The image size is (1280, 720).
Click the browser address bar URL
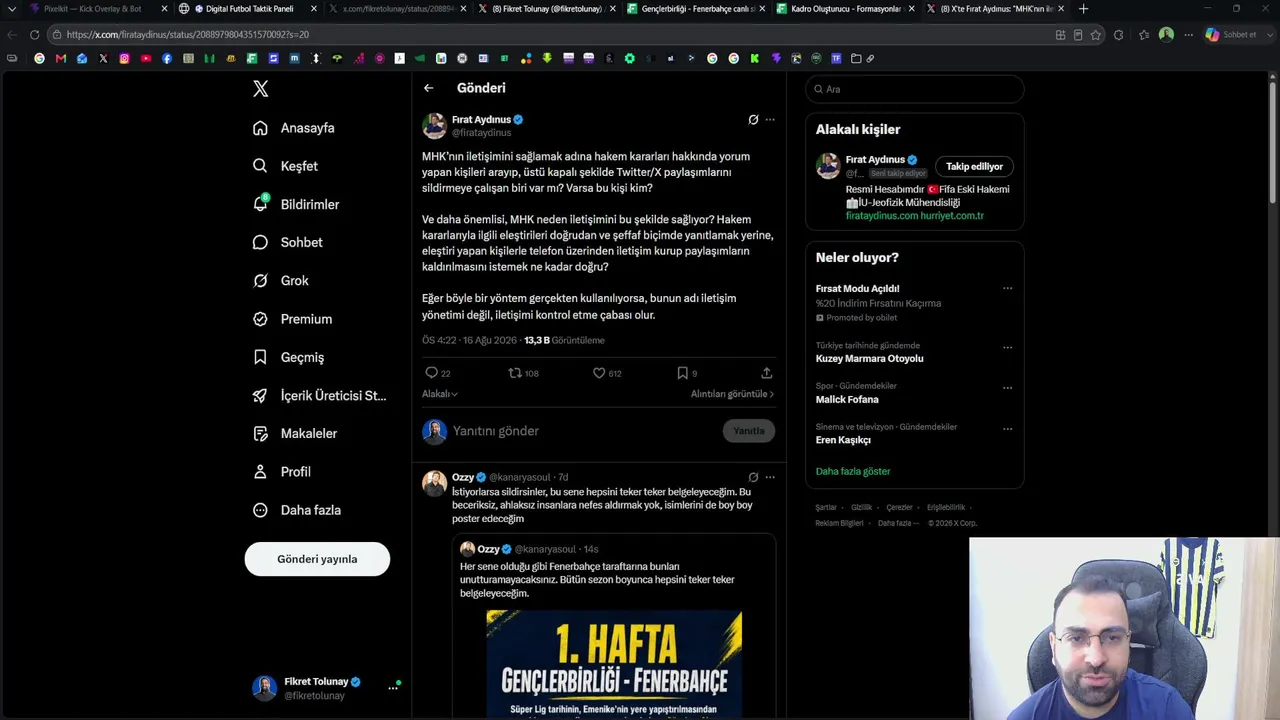coord(188,34)
